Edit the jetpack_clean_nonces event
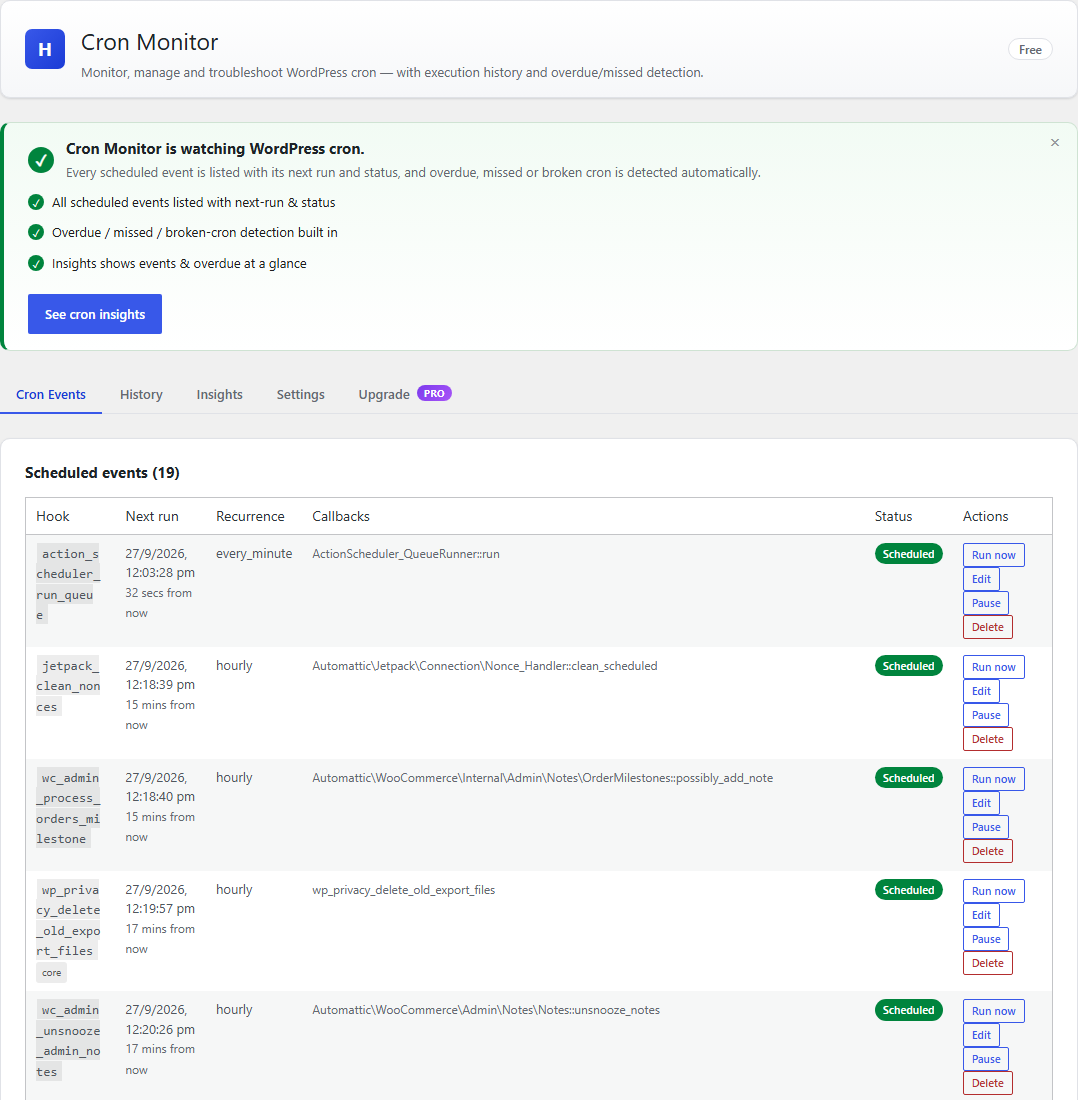1078x1100 pixels. coord(981,691)
